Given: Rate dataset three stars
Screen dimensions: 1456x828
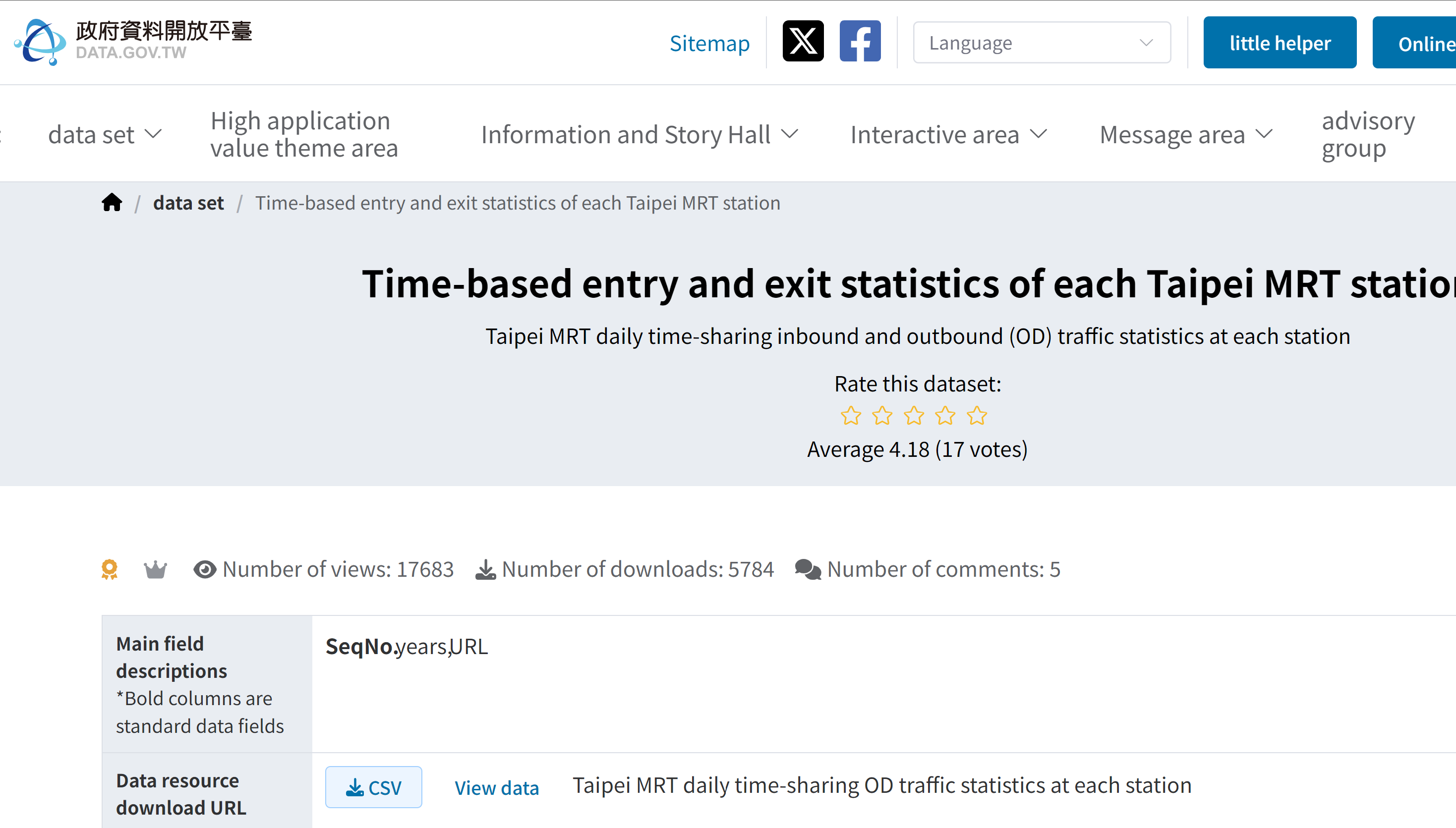Looking at the screenshot, I should 914,416.
